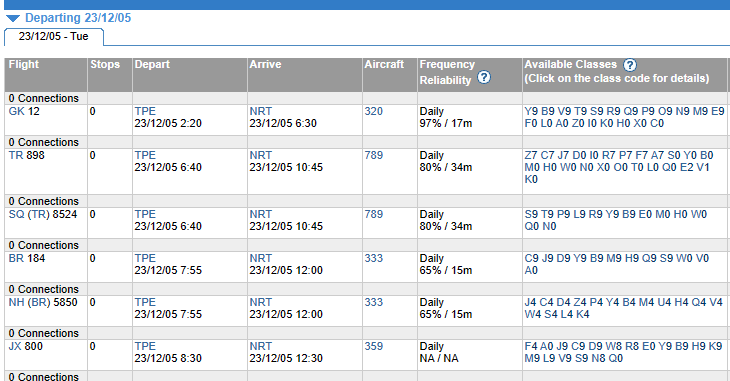Click aircraft 333 for BR 184
Viewport: 730px width, 381px height.
pyautogui.click(x=373, y=258)
